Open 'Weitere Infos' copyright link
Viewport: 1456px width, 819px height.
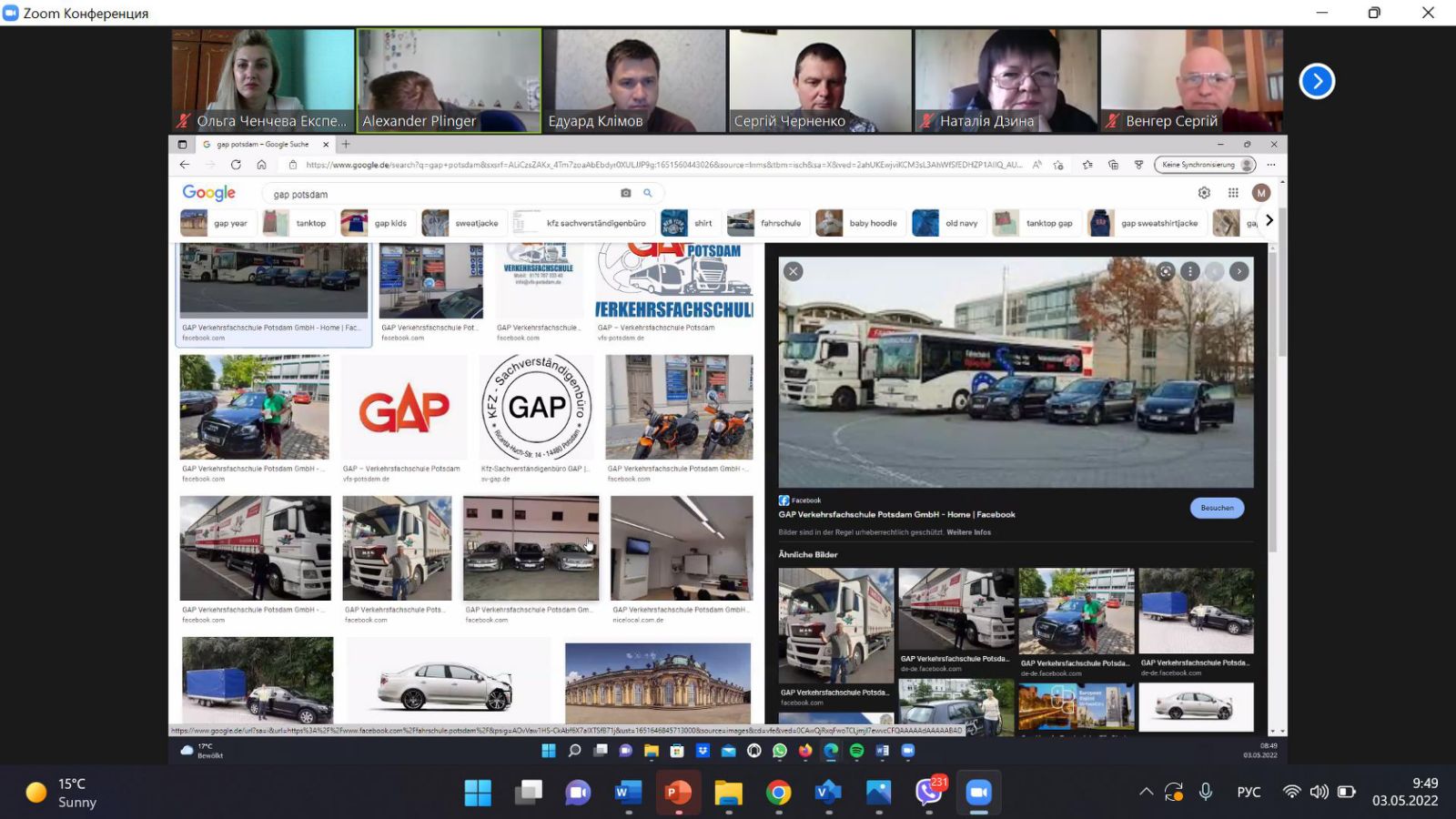[x=968, y=532]
